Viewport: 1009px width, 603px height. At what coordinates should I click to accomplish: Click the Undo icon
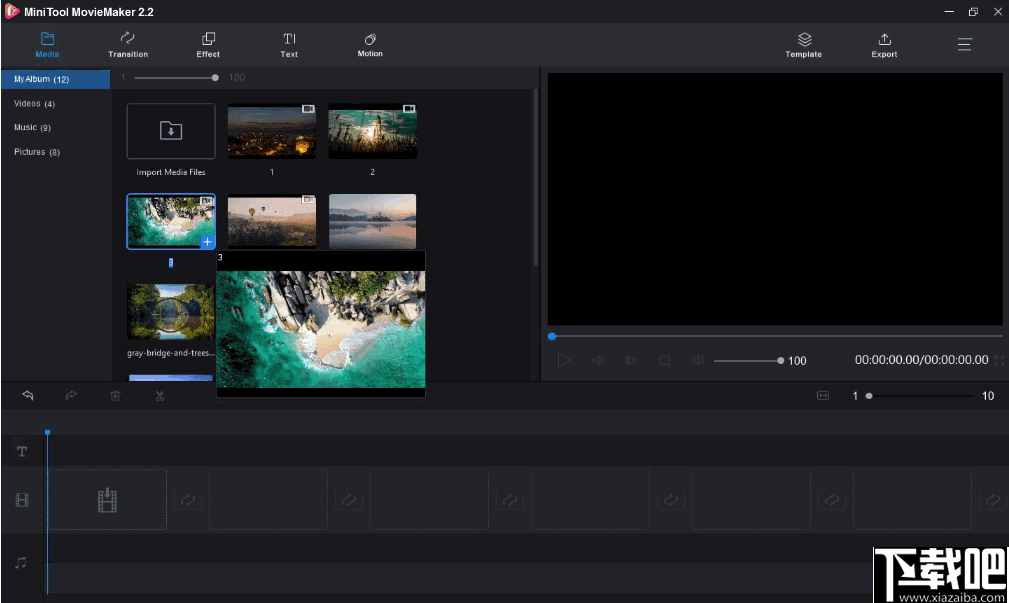click(x=27, y=395)
